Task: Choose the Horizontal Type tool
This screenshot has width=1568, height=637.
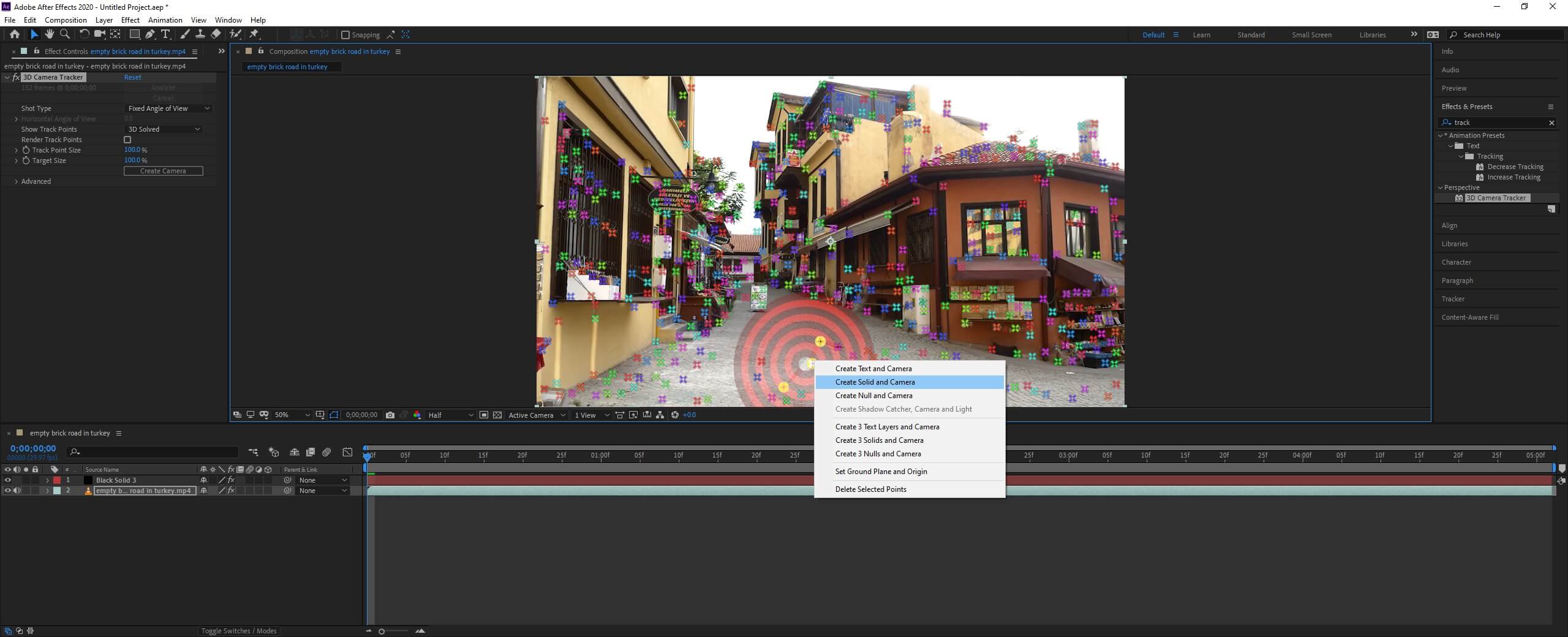Action: pyautogui.click(x=165, y=34)
